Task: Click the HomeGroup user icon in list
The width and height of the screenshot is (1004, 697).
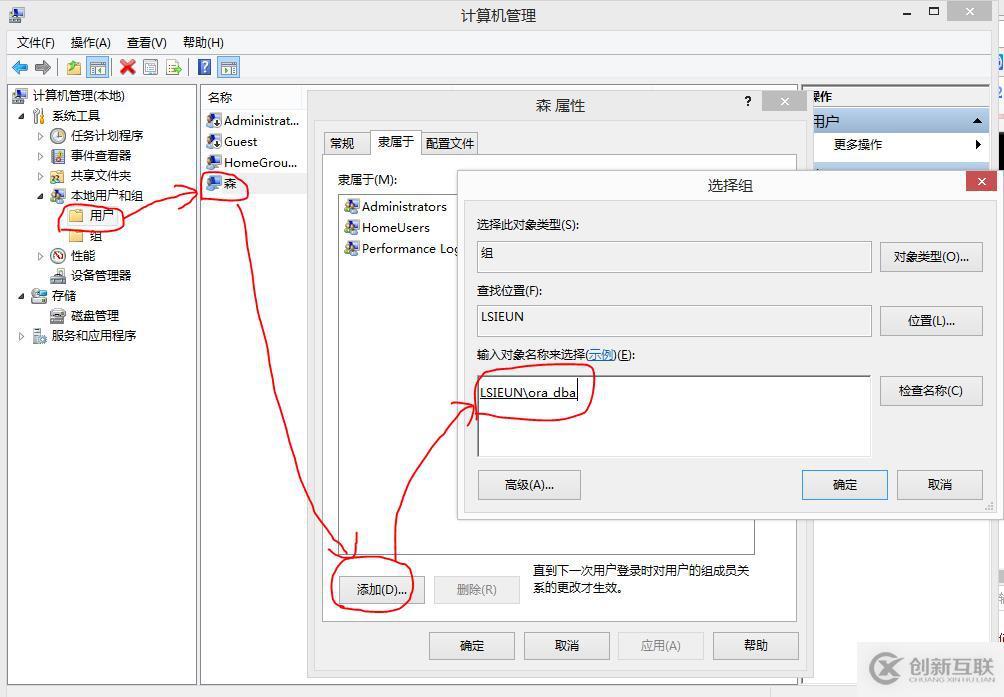Action: pyautogui.click(x=214, y=163)
